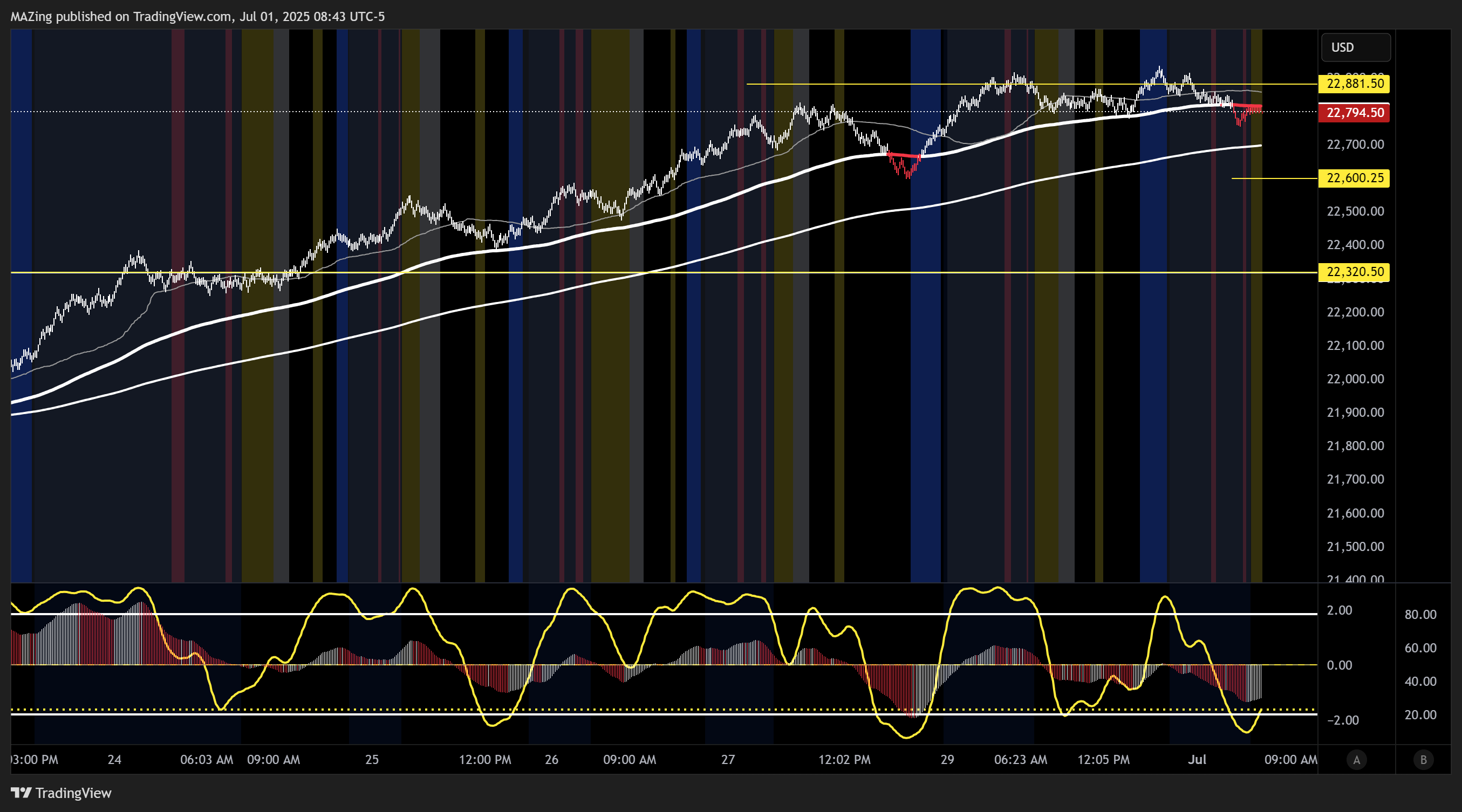
Task: Click the 40.00 indicator scale value
Action: point(1420,682)
